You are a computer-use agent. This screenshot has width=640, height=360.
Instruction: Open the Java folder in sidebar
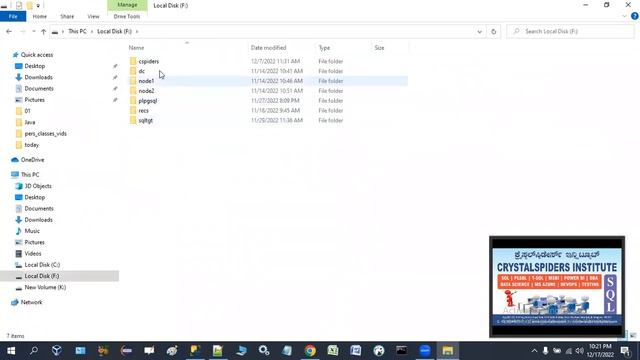[x=30, y=122]
